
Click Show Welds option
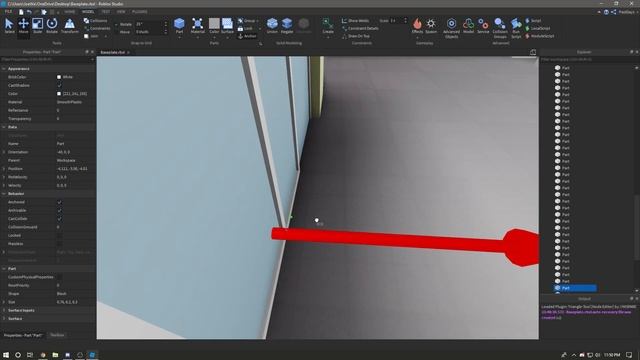355,20
